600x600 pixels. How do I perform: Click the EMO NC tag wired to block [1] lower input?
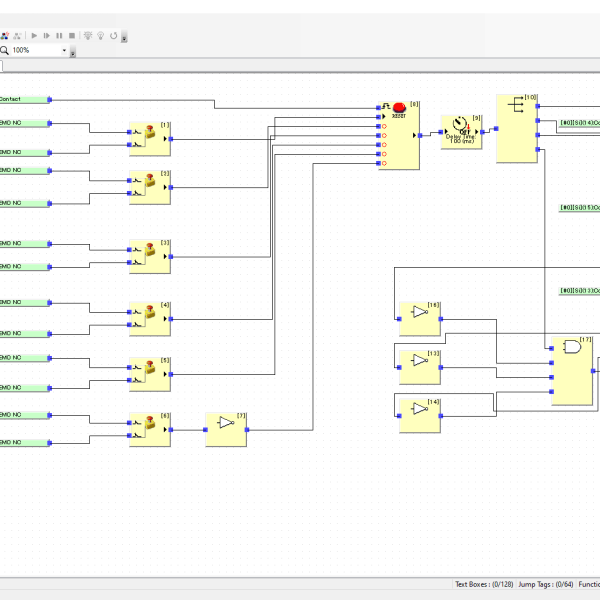point(25,153)
